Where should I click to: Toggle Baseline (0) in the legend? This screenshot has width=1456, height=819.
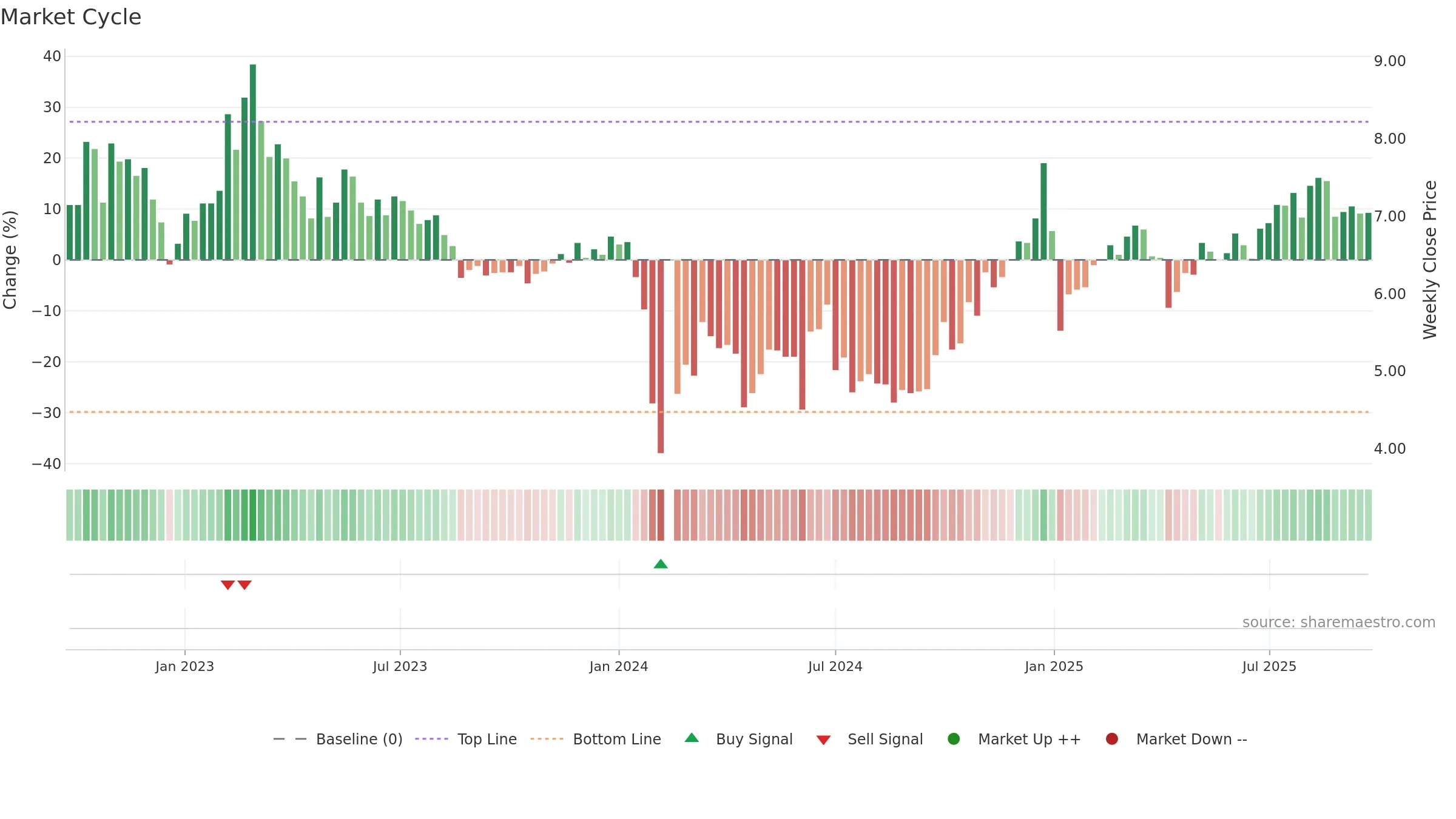coord(338,739)
